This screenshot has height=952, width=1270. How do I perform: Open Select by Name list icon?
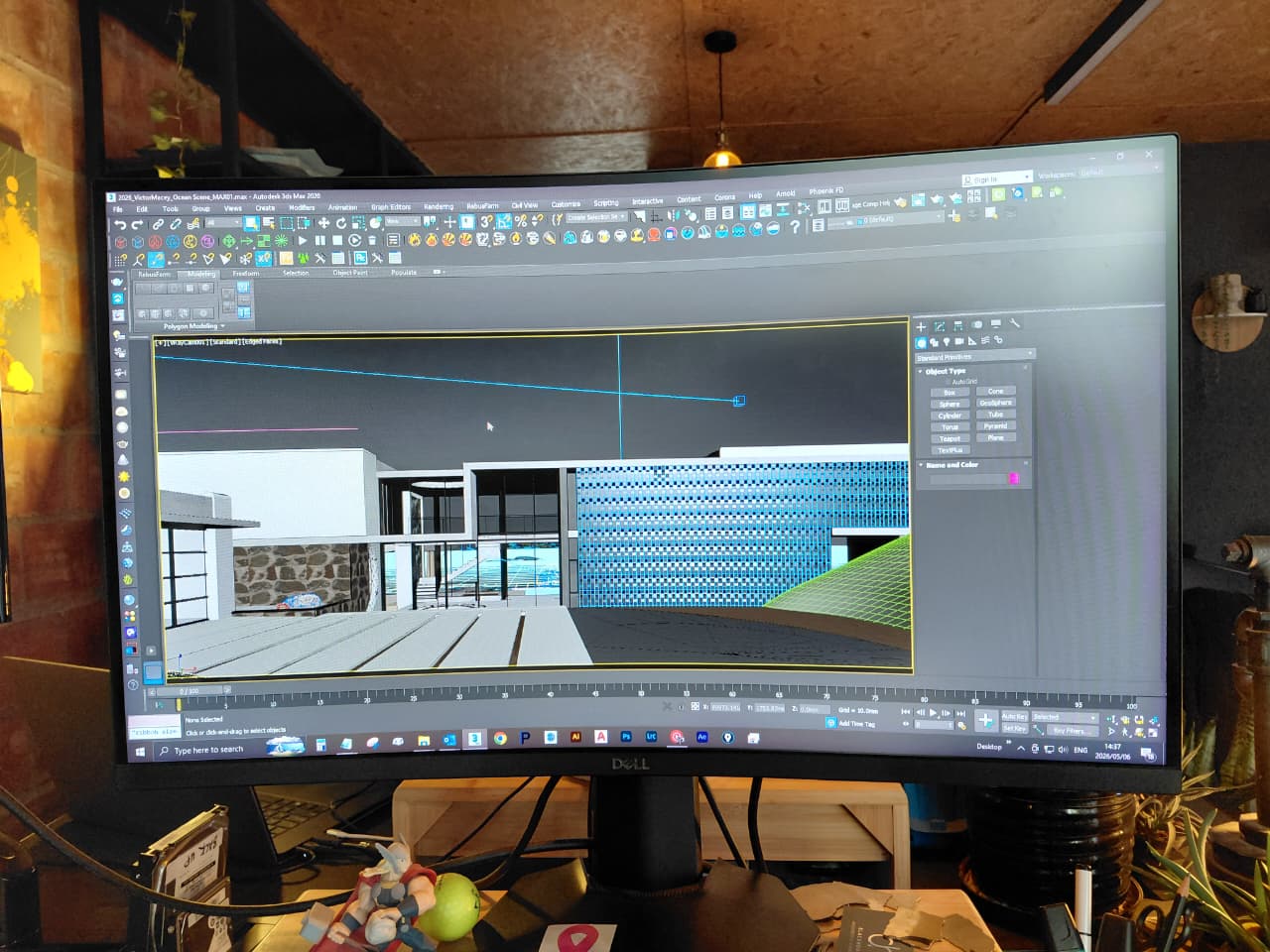click(x=268, y=224)
